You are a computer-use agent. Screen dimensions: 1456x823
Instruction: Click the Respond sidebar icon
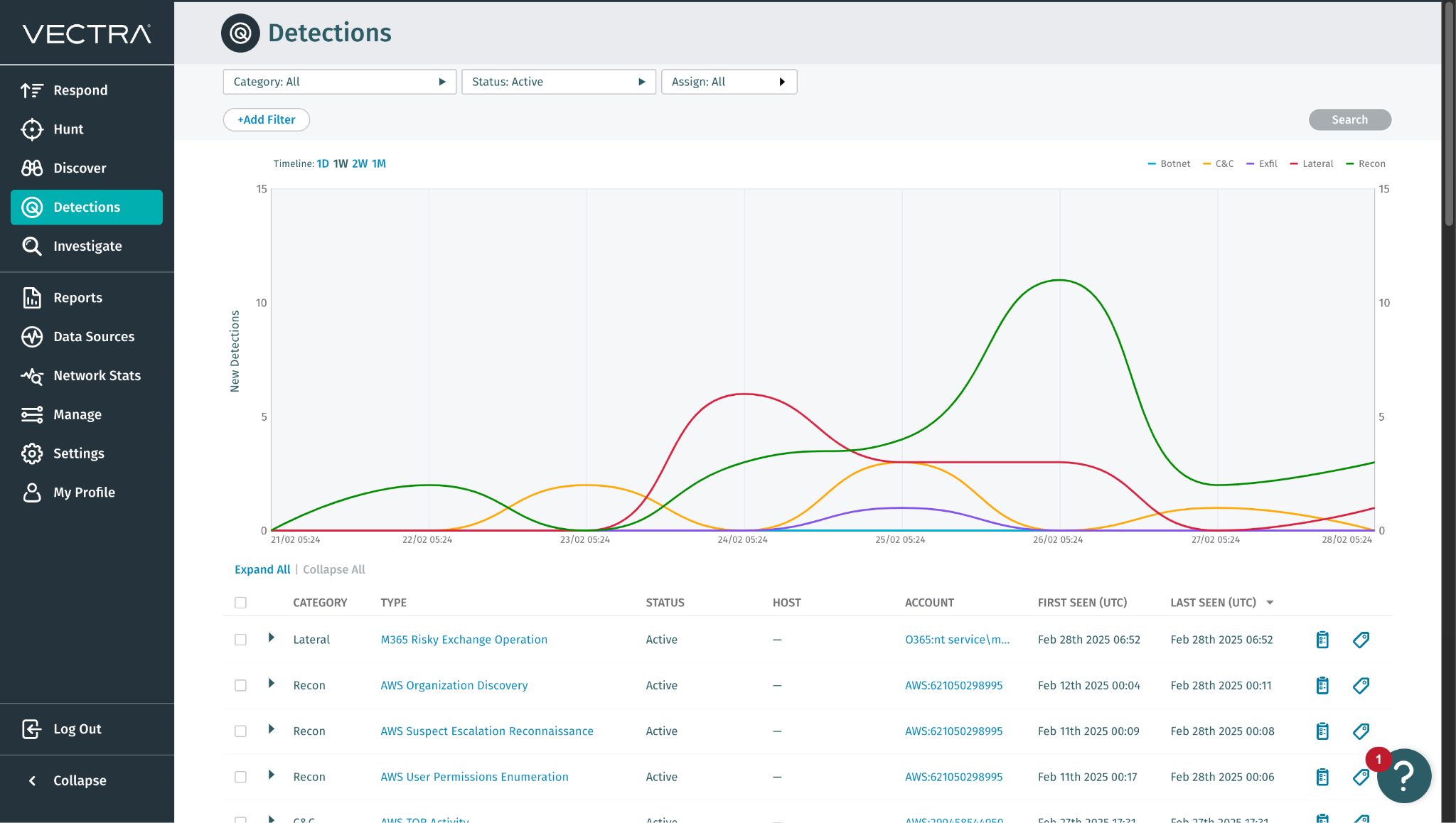pyautogui.click(x=32, y=90)
